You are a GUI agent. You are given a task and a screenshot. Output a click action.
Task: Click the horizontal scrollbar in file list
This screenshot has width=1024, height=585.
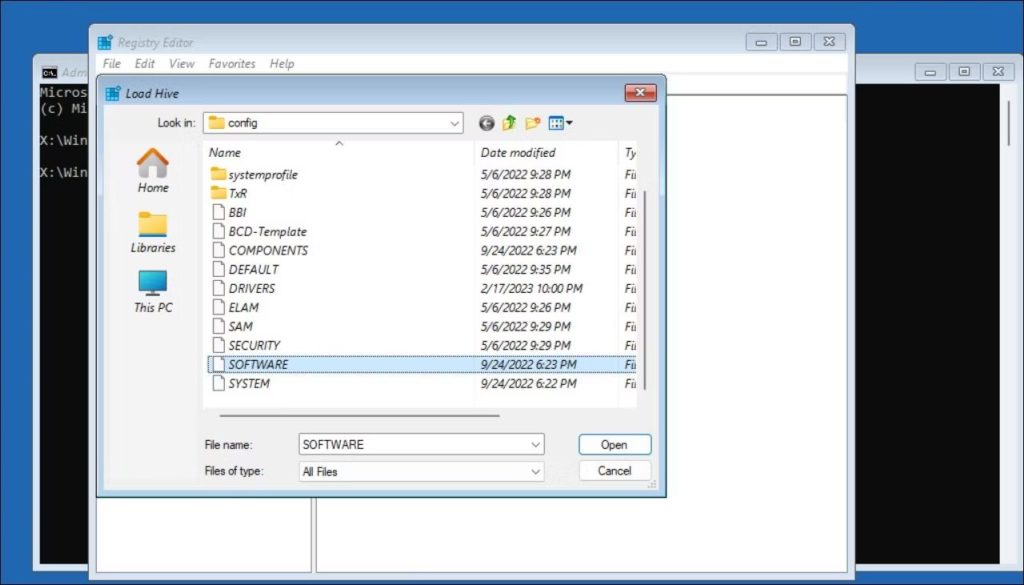tap(360, 414)
